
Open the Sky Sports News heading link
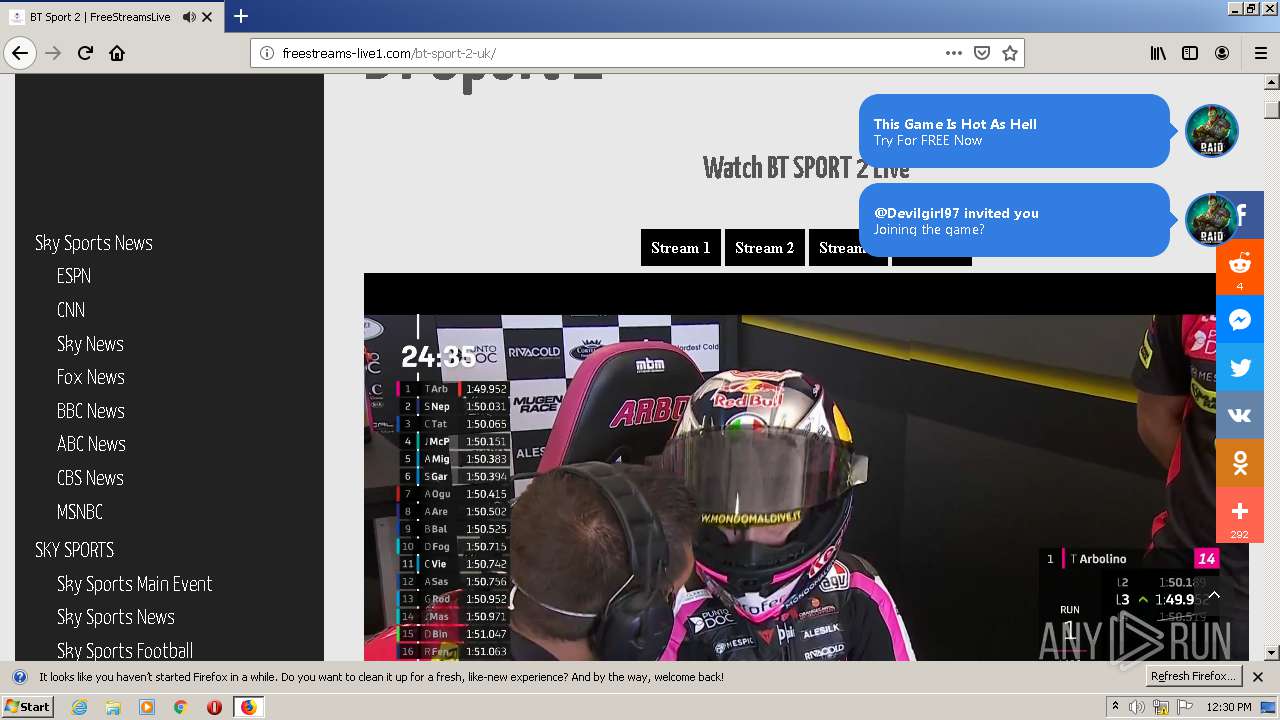coord(94,243)
